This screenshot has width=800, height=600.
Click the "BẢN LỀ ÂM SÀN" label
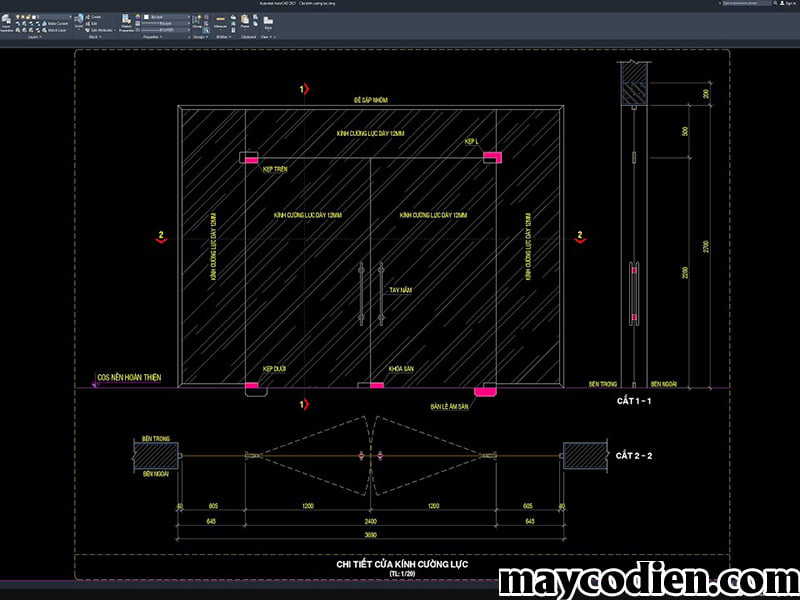pyautogui.click(x=449, y=407)
